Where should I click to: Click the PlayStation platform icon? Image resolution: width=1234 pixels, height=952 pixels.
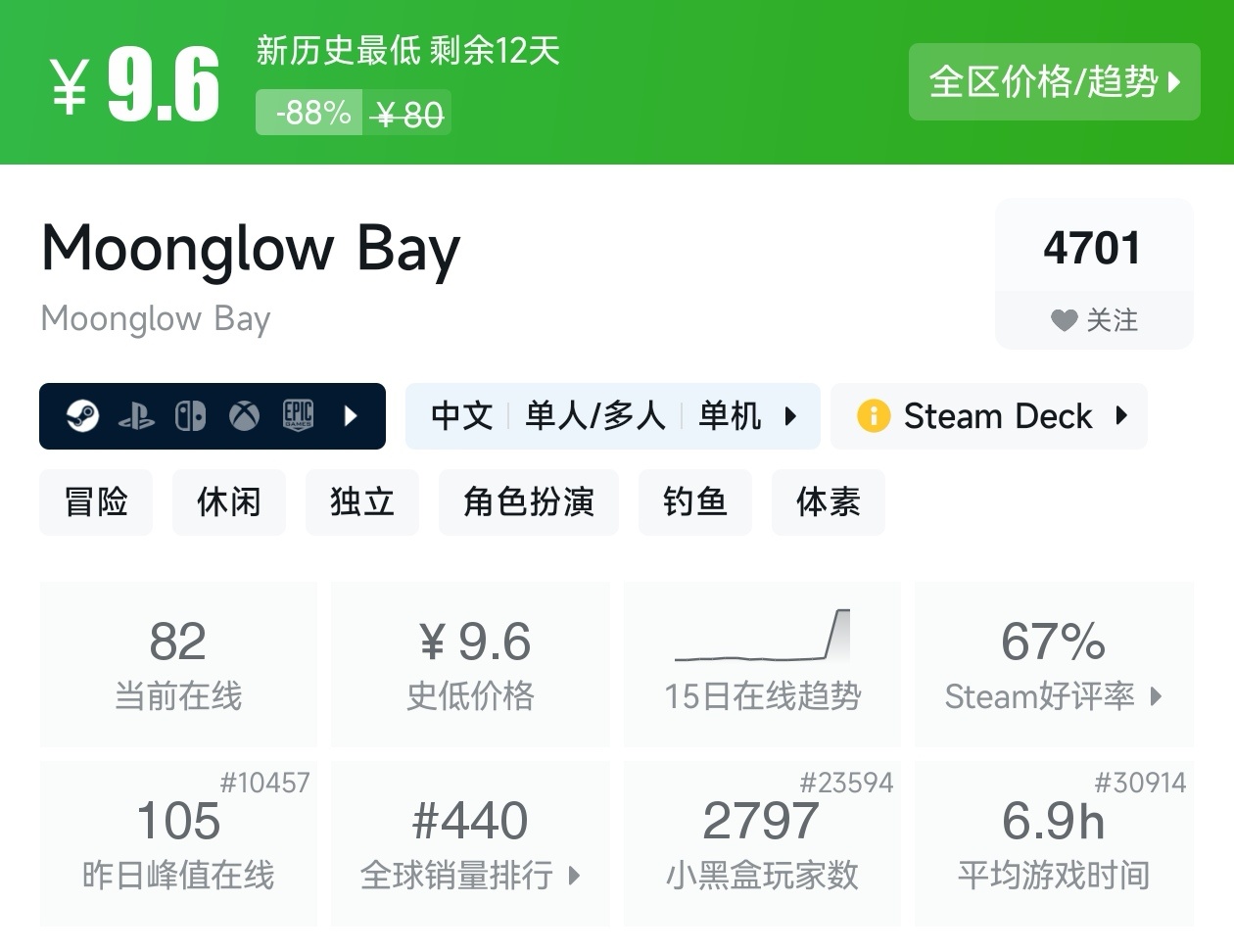tap(136, 416)
